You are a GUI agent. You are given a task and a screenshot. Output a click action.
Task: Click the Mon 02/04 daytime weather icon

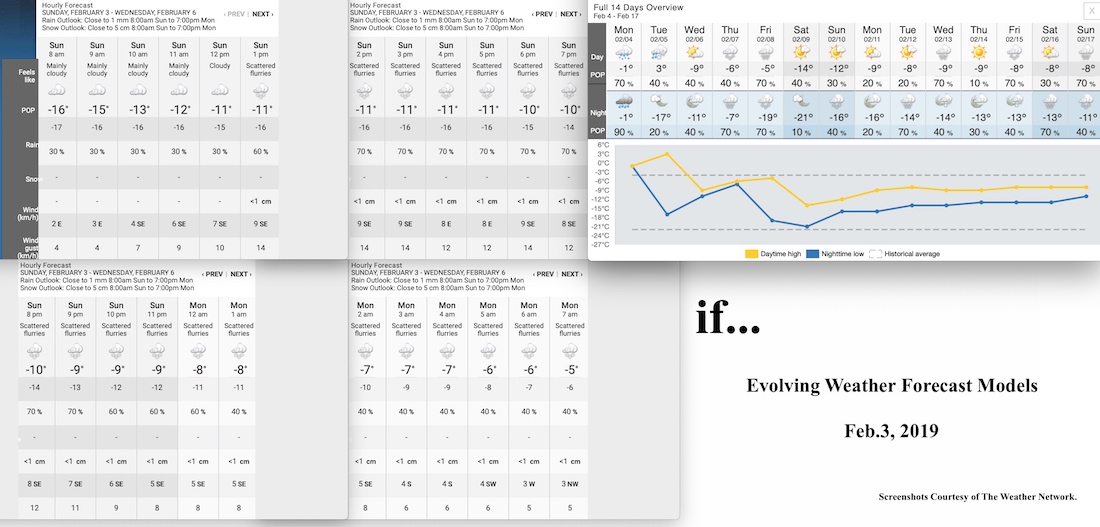click(623, 53)
